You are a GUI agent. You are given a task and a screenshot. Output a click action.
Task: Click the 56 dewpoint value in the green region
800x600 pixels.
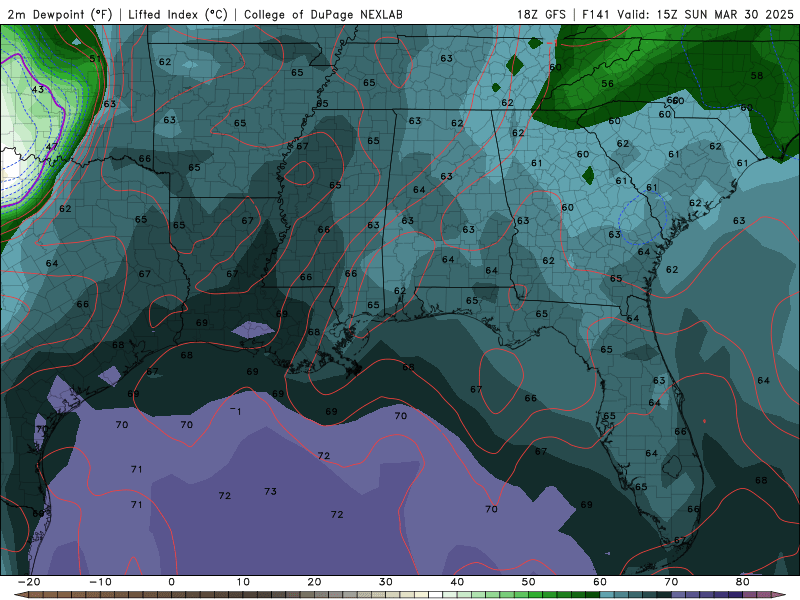[607, 84]
